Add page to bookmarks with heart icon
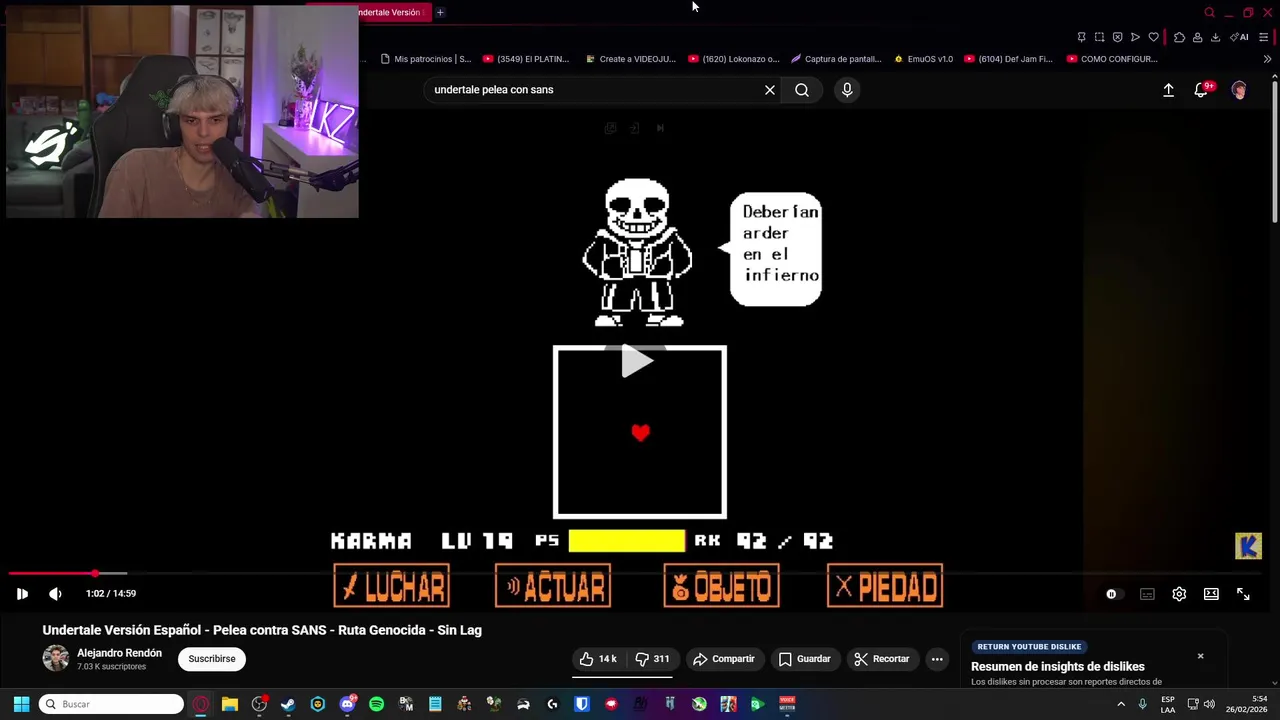Image resolution: width=1280 pixels, height=720 pixels. 1153,37
